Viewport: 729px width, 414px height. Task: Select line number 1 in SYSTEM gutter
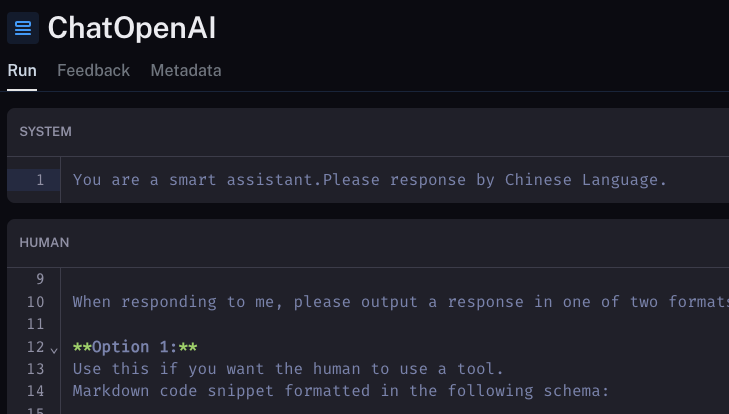[40, 180]
